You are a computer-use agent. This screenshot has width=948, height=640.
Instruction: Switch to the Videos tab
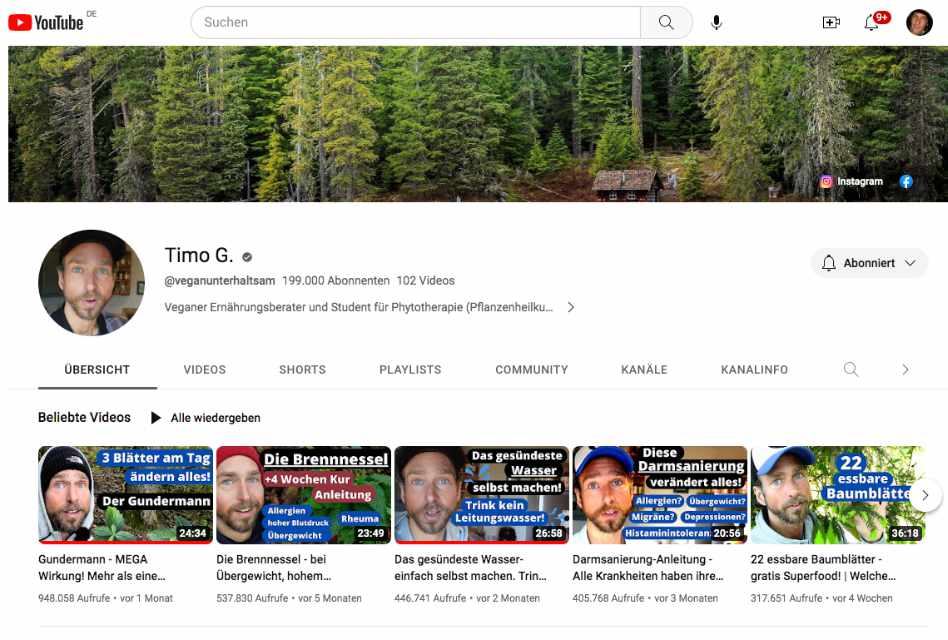pyautogui.click(x=204, y=370)
